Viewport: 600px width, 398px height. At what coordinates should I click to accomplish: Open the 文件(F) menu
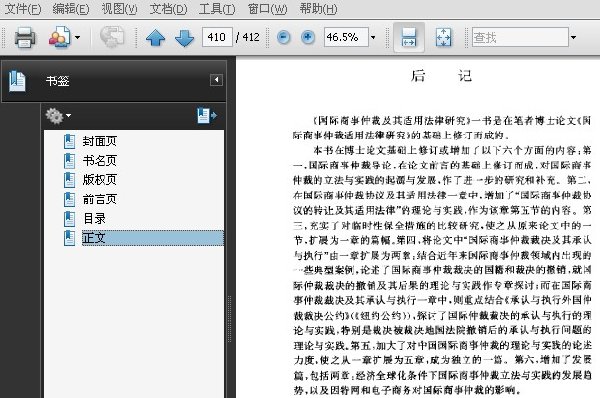point(23,8)
